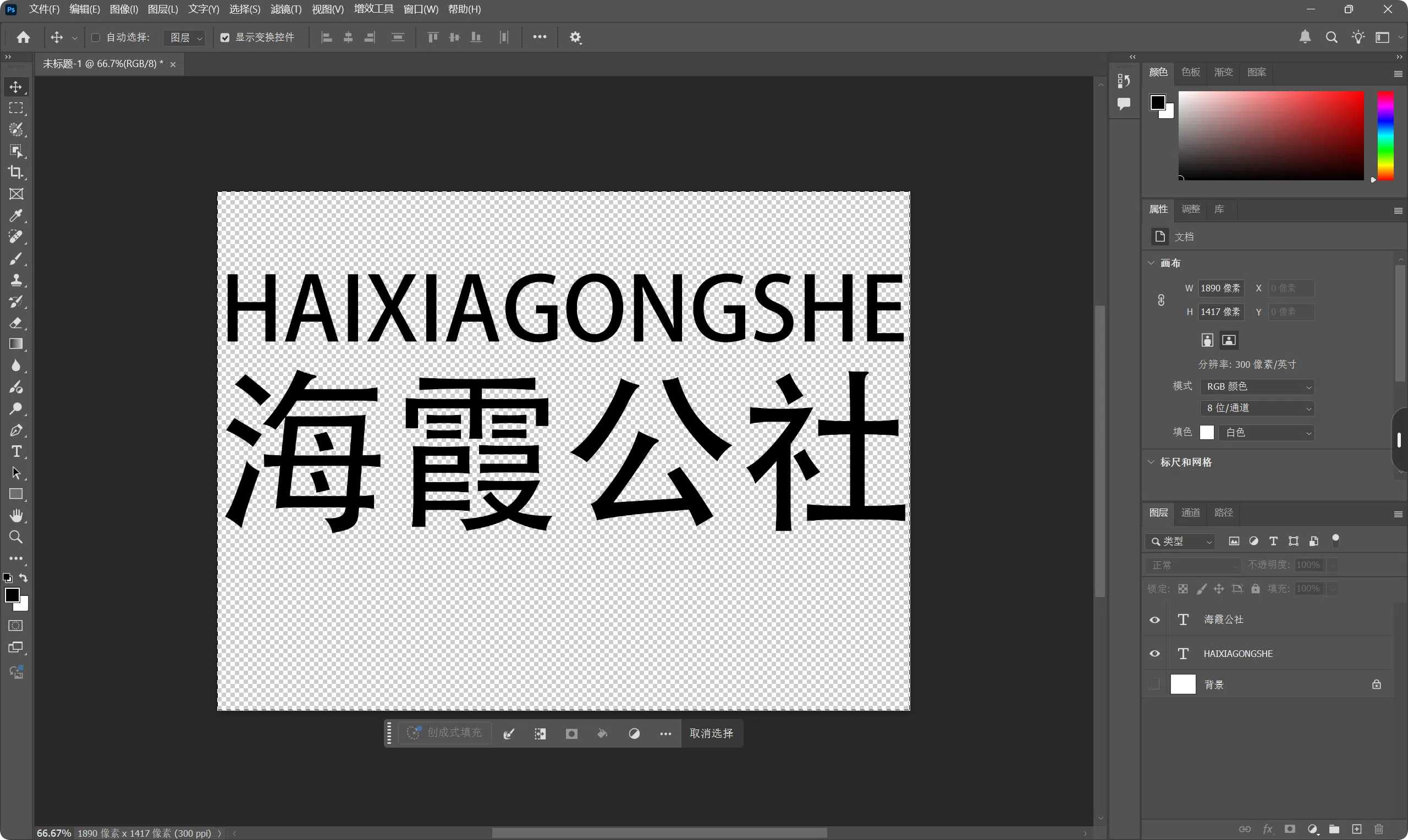Close the 未标题-1 document tab

(173, 64)
